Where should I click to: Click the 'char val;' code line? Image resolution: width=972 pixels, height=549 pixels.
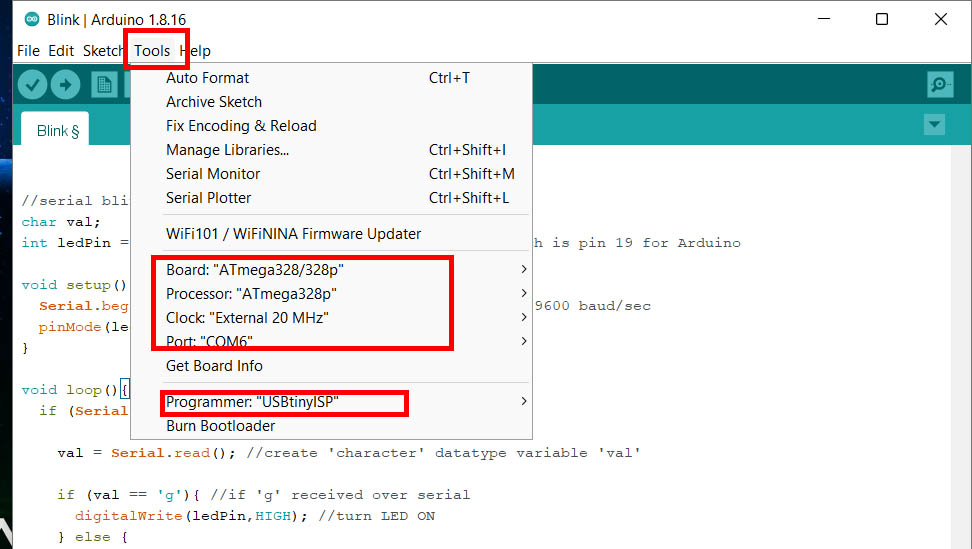[x=61, y=222]
